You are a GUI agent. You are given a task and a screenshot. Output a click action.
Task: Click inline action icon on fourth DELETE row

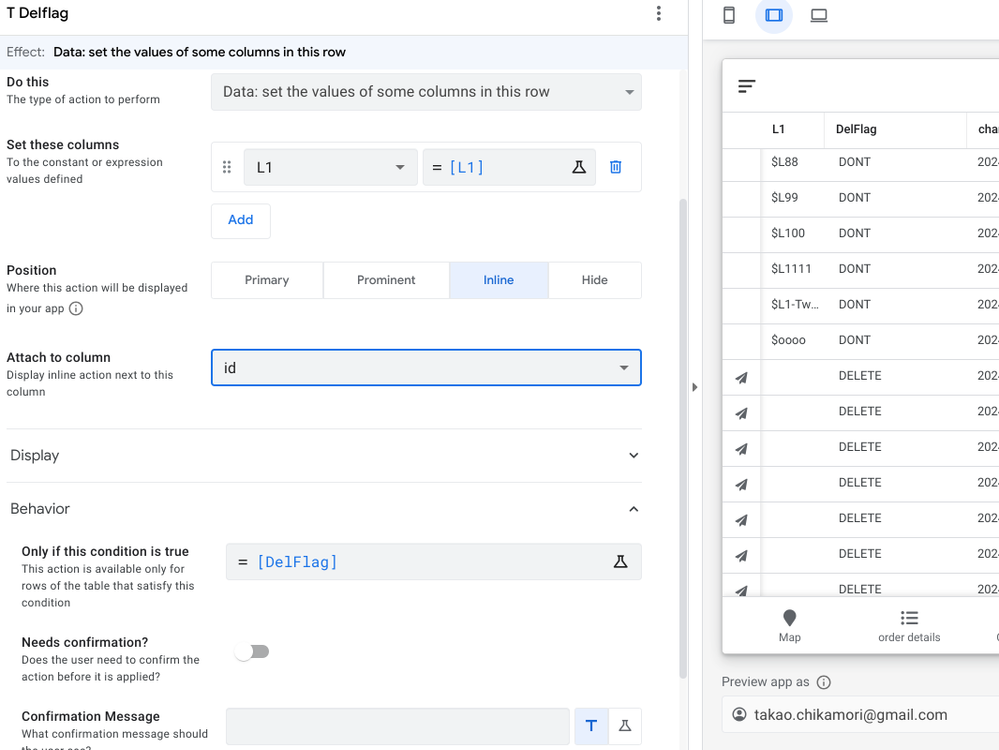741,484
